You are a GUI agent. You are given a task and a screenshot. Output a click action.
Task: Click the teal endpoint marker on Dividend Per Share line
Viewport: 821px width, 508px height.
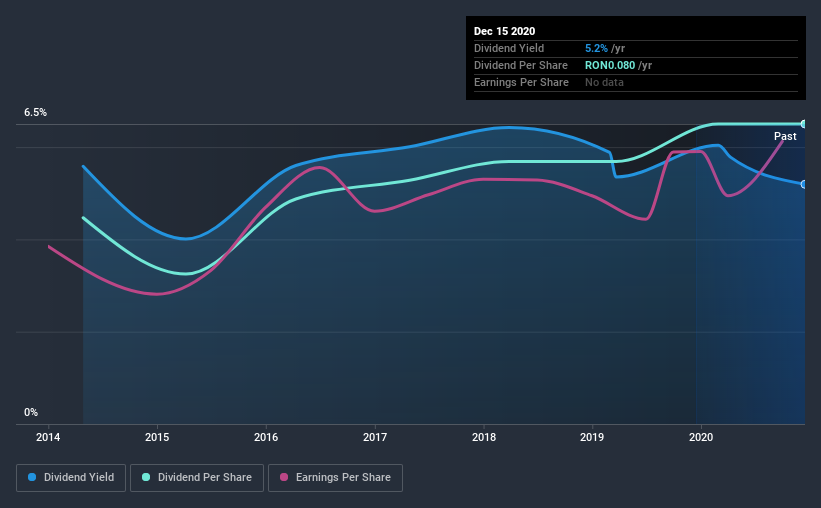(804, 124)
